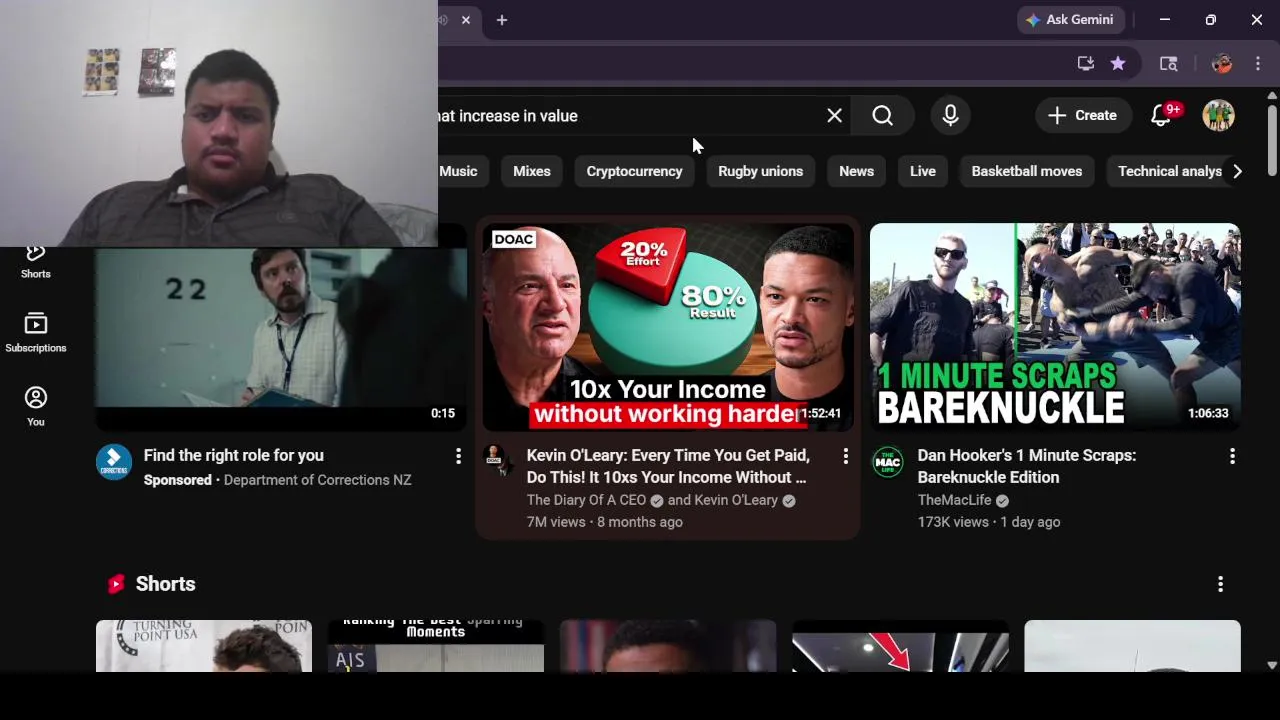Open Chrome's three-dot menu
The width and height of the screenshot is (1280, 720).
[1258, 64]
